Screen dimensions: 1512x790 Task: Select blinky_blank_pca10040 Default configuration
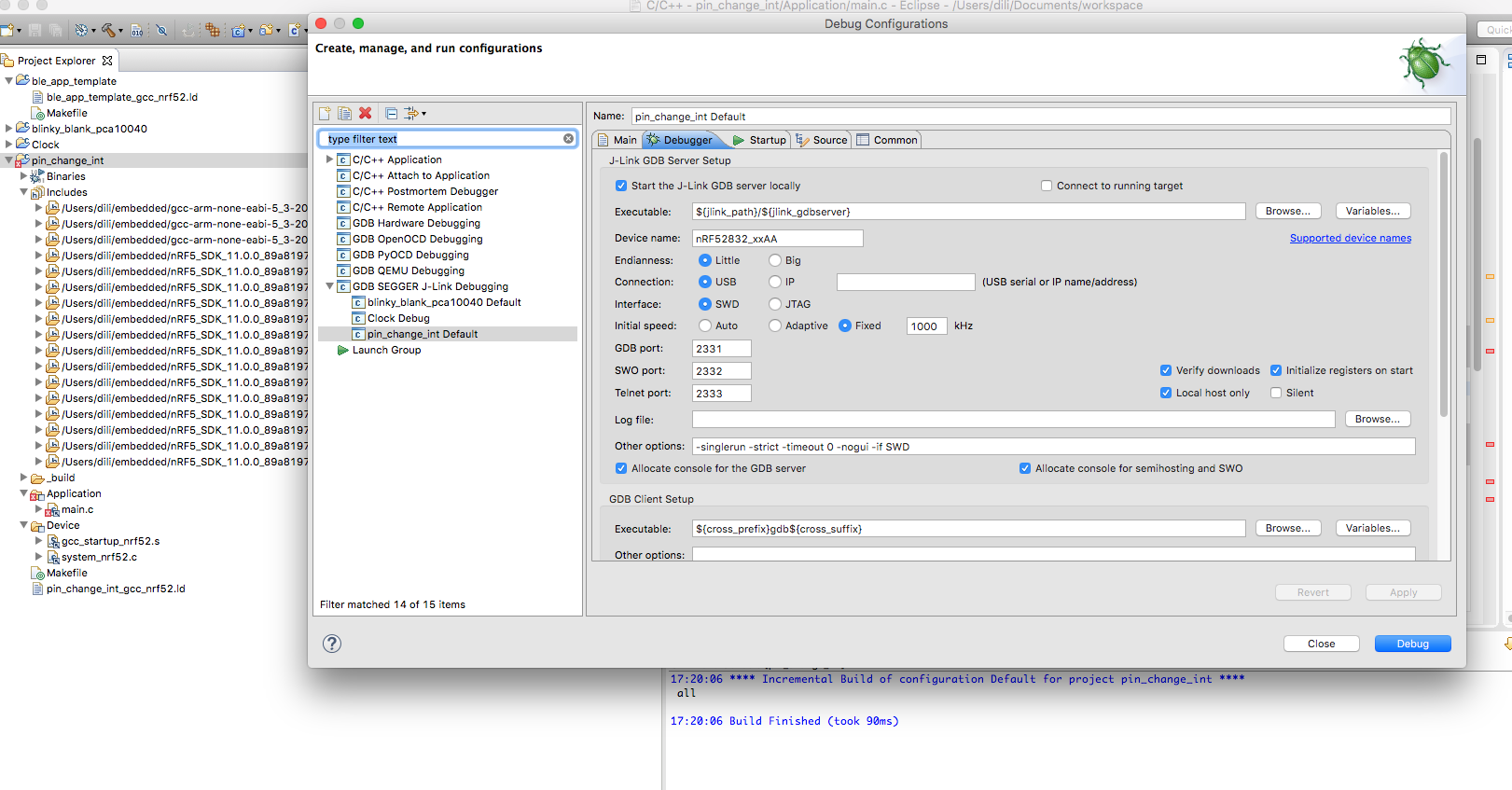pos(444,302)
